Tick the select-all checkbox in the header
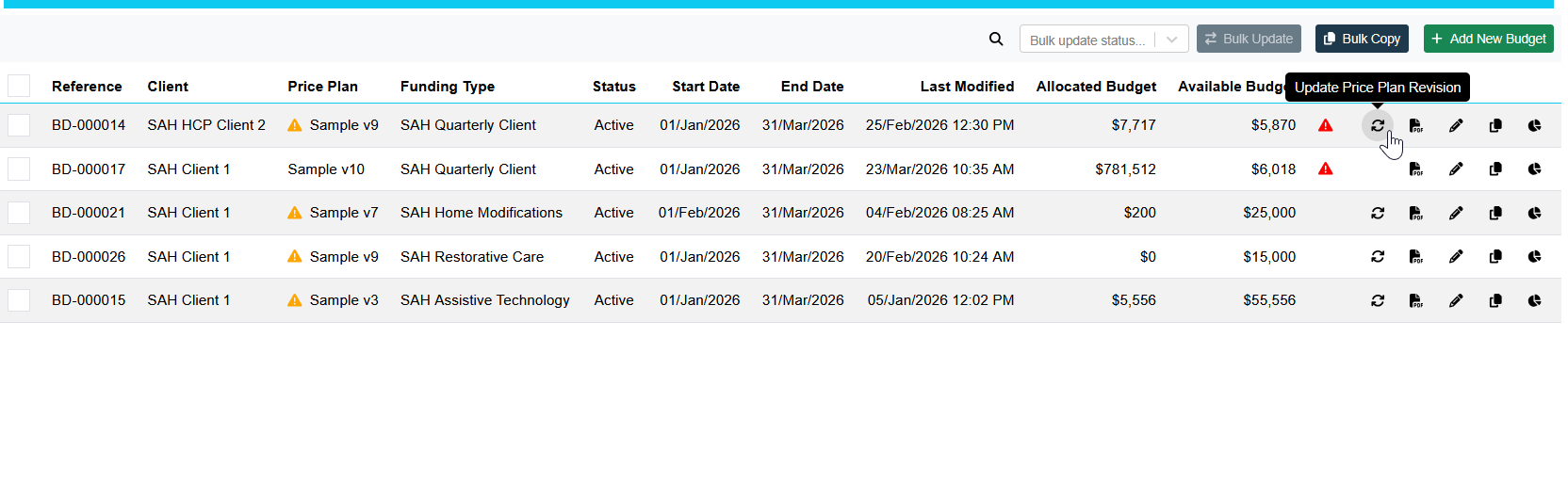Image resolution: width=1568 pixels, height=482 pixels. tap(19, 87)
